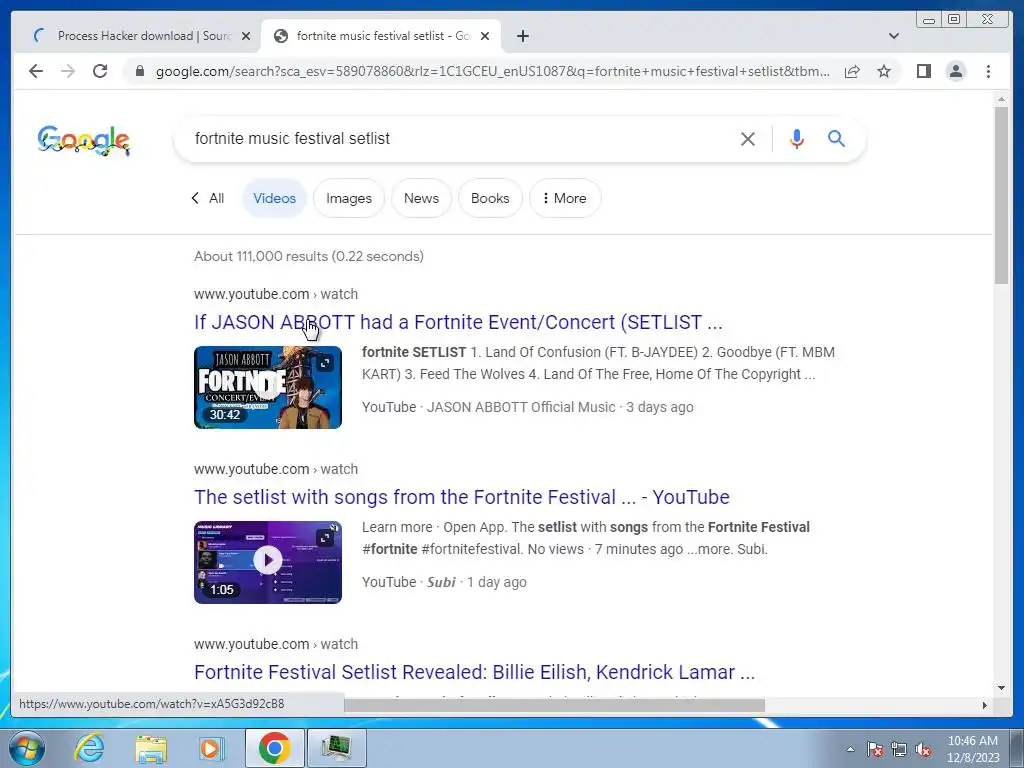Screen dimensions: 1024x768
Task: Select the Chrome taskbar button
Action: pos(274,748)
